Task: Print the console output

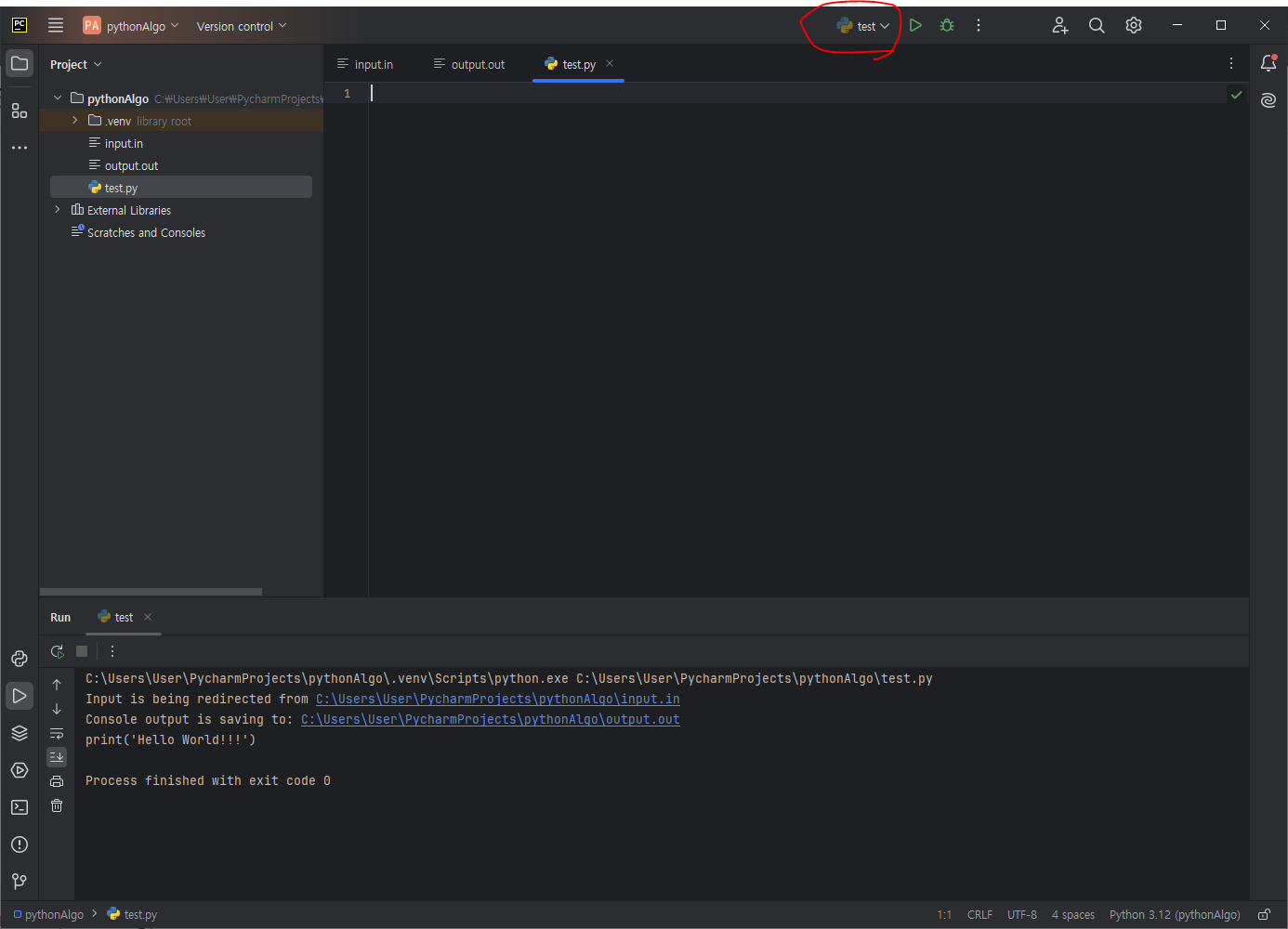Action: [57, 781]
